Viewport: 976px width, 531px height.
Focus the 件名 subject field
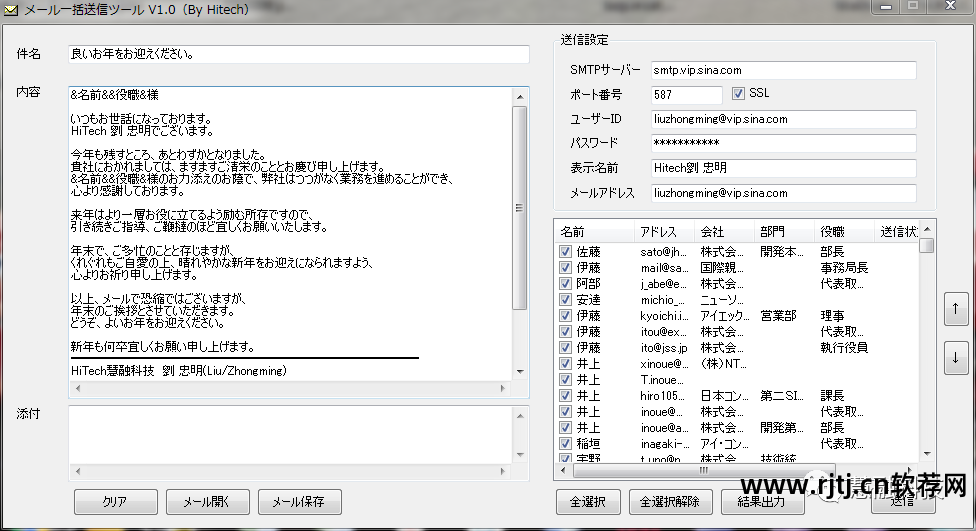click(x=299, y=54)
